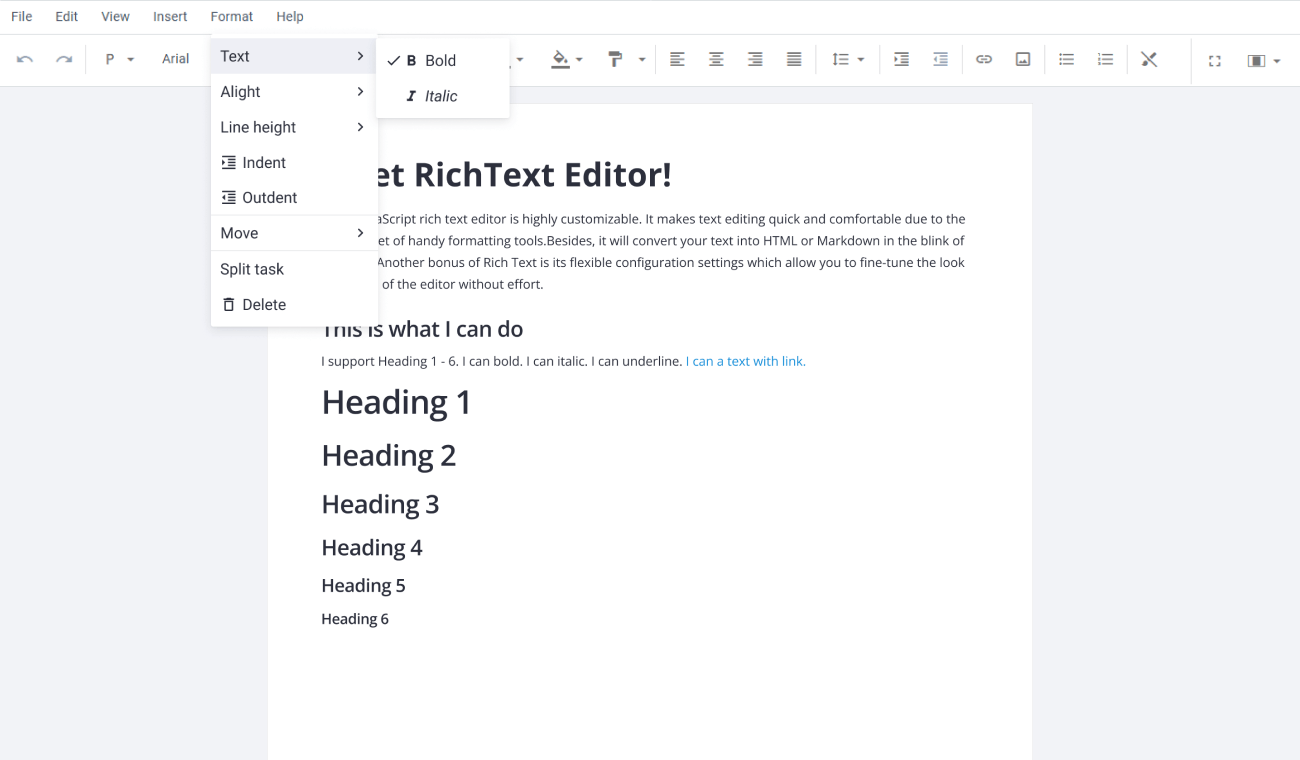The height and width of the screenshot is (760, 1300).
Task: Click the increase indent toolbar icon
Action: (x=901, y=60)
